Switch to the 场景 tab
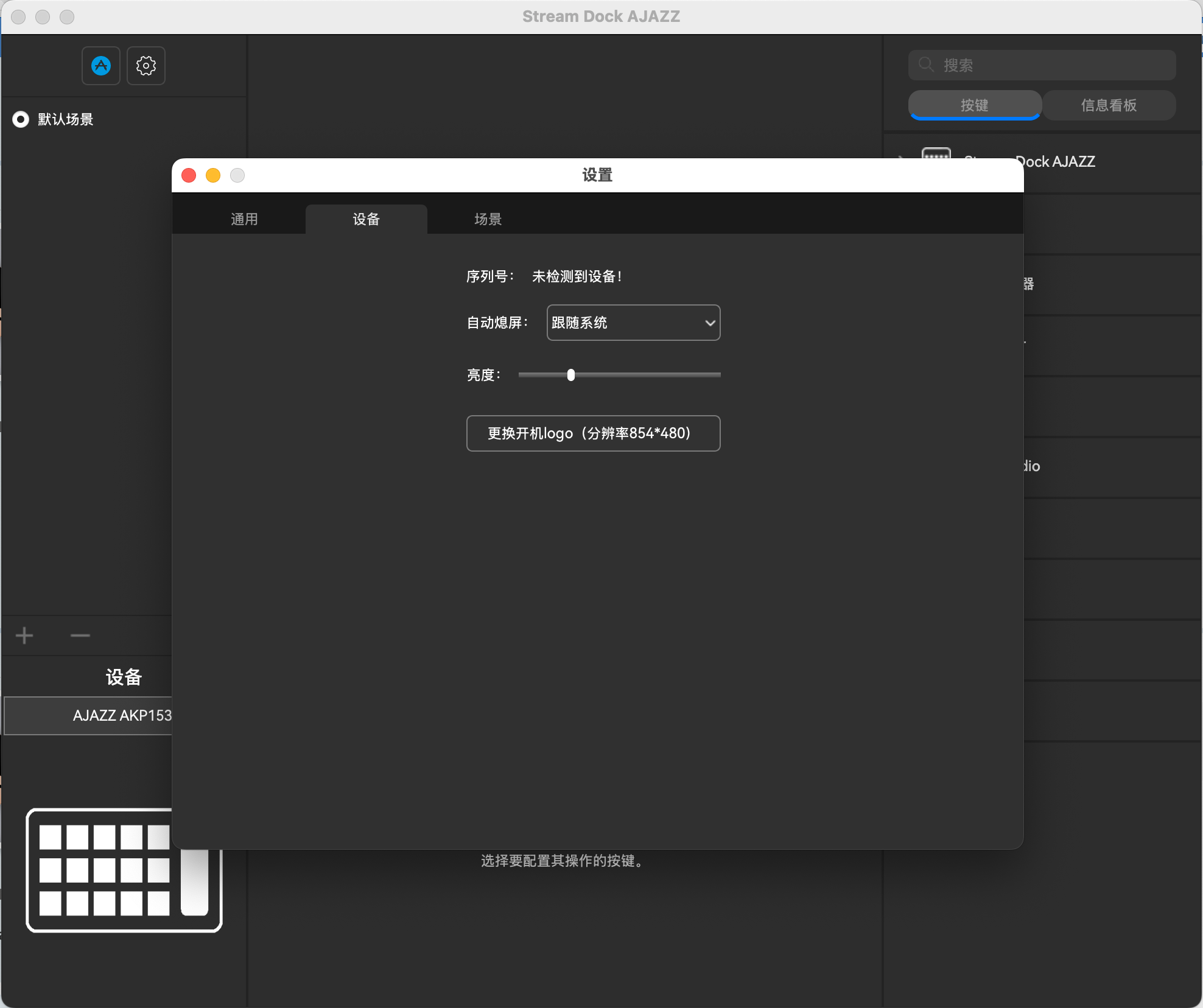 point(488,219)
